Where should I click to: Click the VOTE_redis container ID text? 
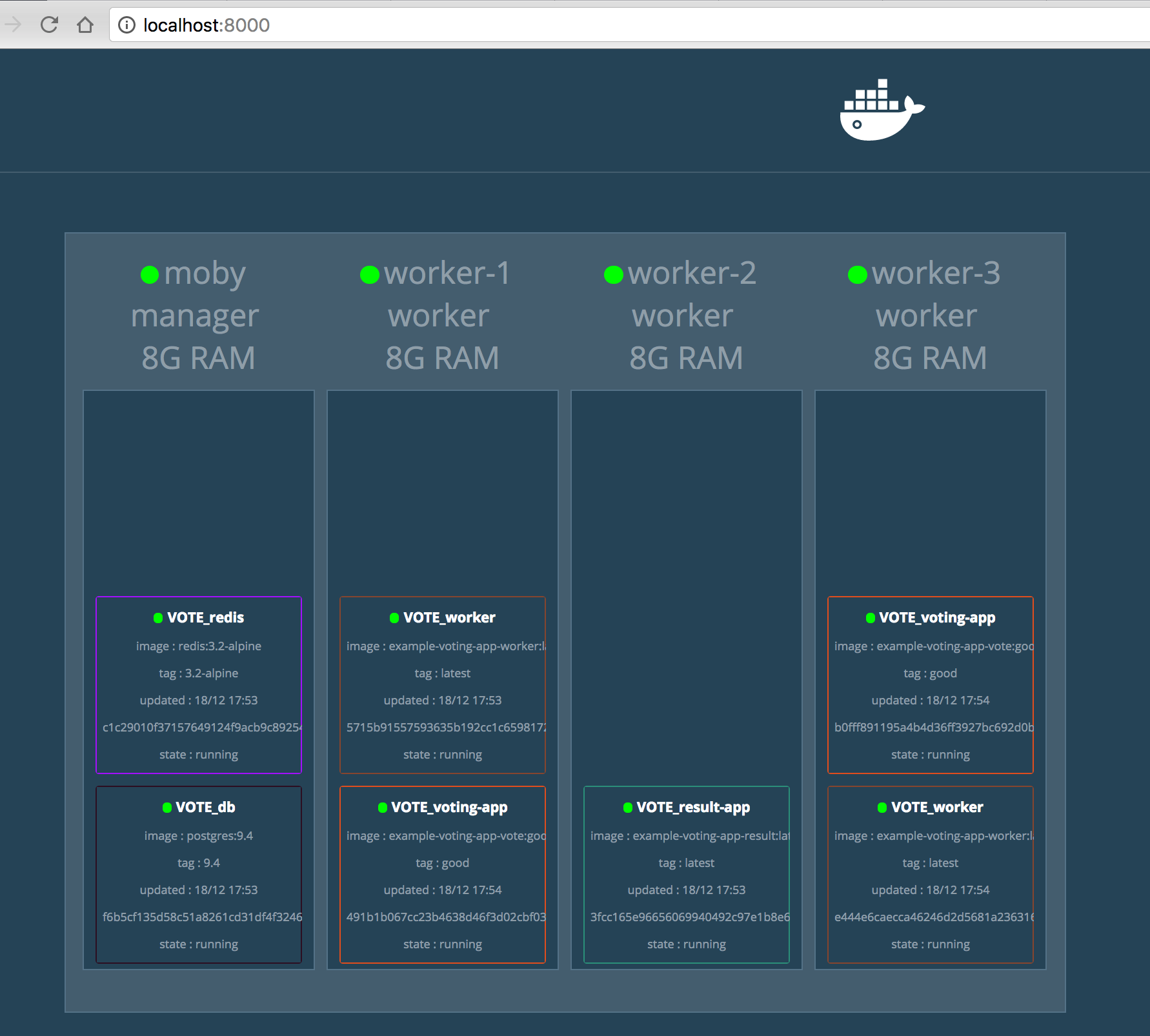pos(201,728)
